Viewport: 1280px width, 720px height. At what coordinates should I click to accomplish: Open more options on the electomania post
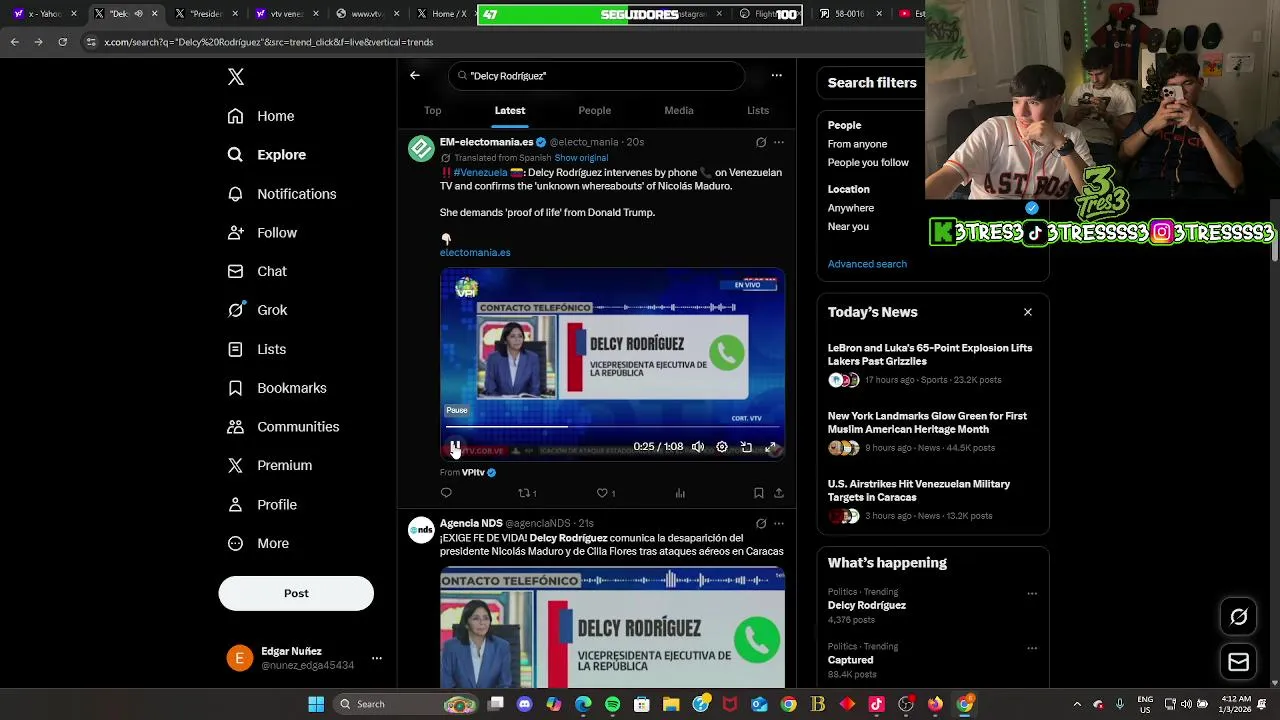point(779,142)
